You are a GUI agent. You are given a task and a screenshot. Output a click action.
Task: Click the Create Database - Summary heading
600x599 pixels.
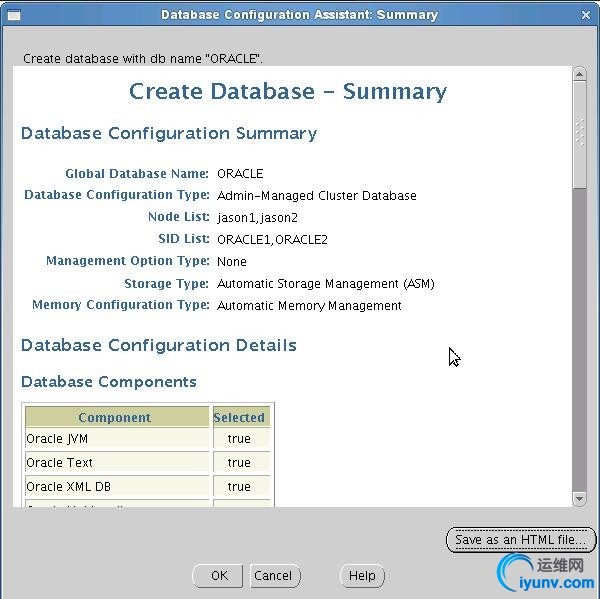pos(288,92)
